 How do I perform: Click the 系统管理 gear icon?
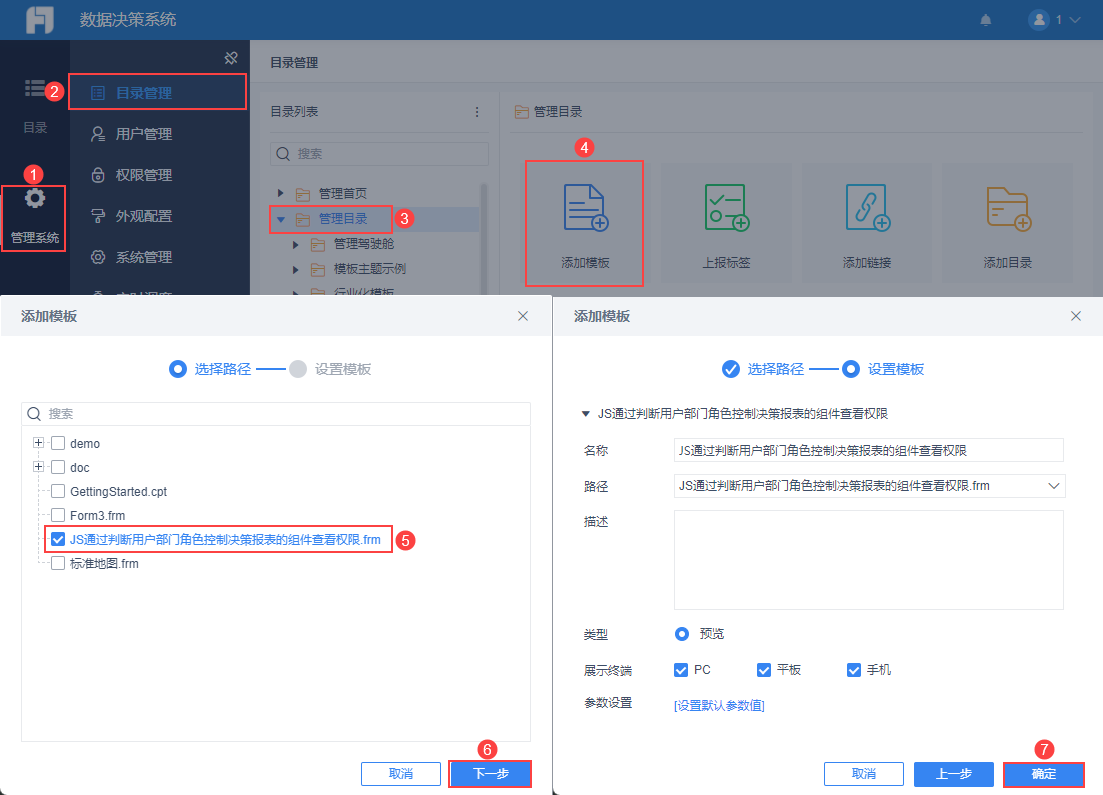[x=98, y=257]
